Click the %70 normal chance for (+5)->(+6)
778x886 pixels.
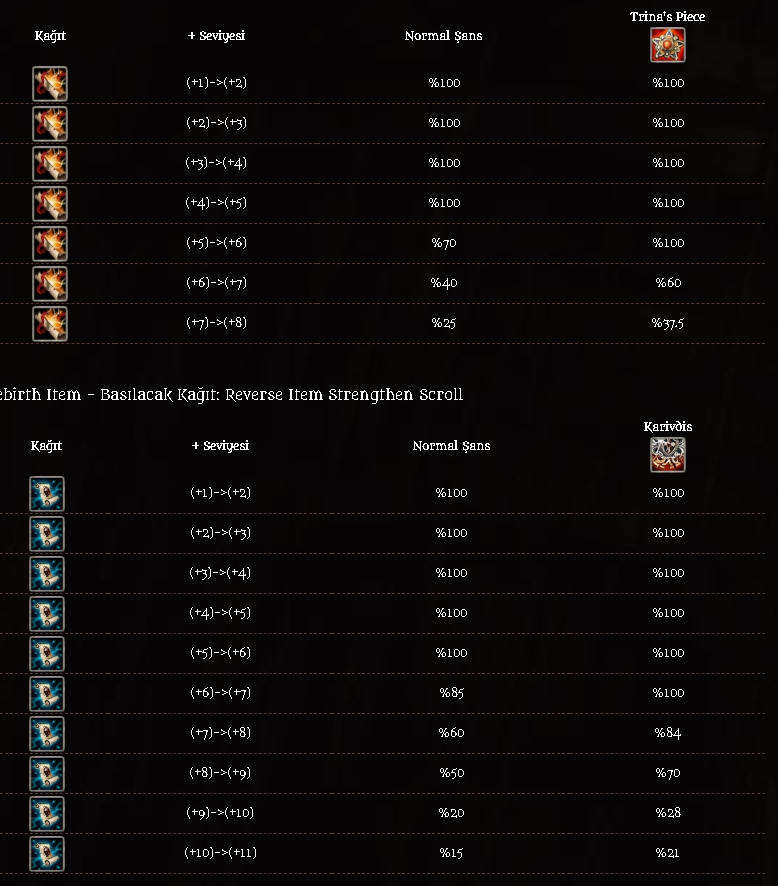pyautogui.click(x=444, y=243)
